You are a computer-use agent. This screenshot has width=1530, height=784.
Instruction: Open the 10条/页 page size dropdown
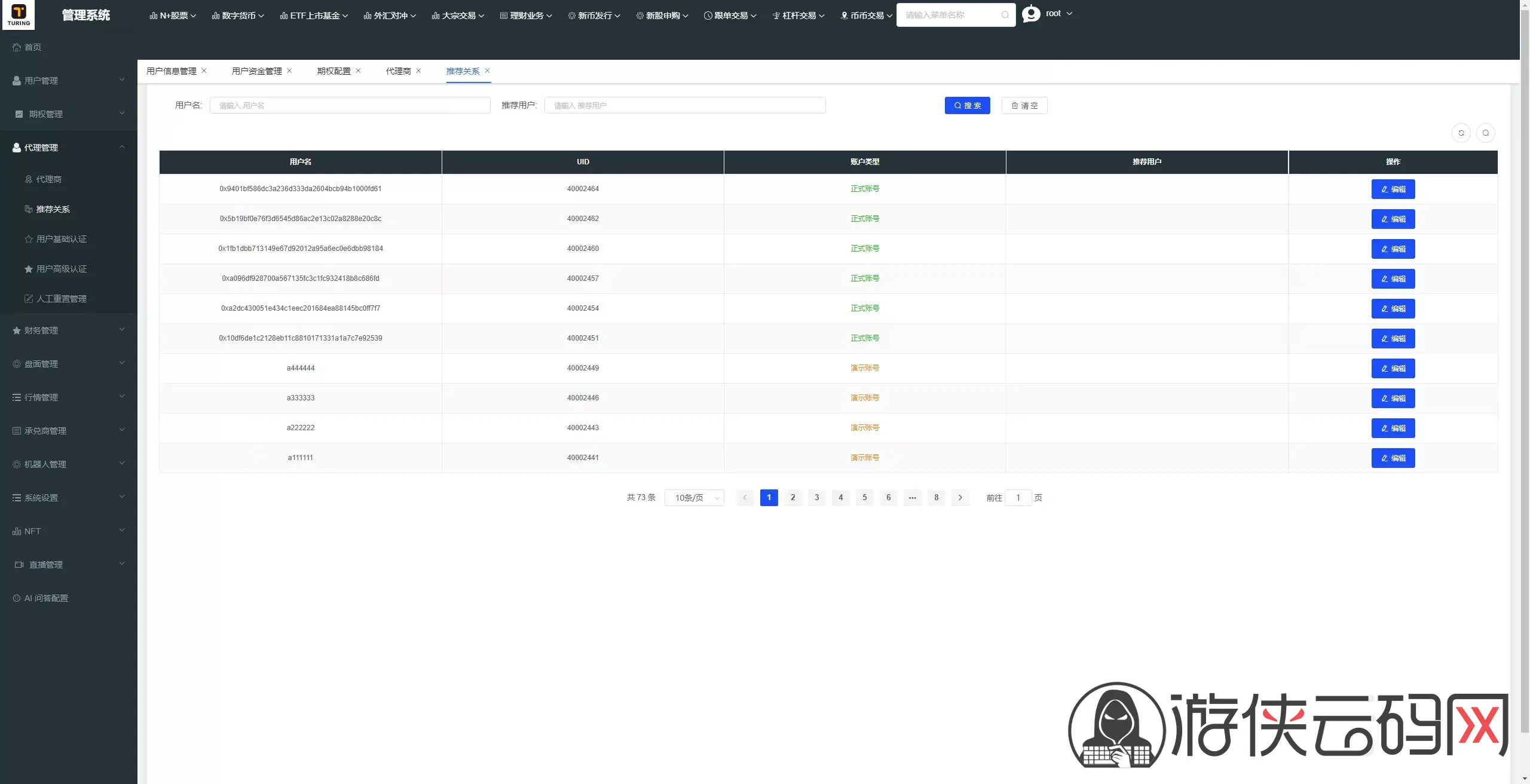(694, 498)
